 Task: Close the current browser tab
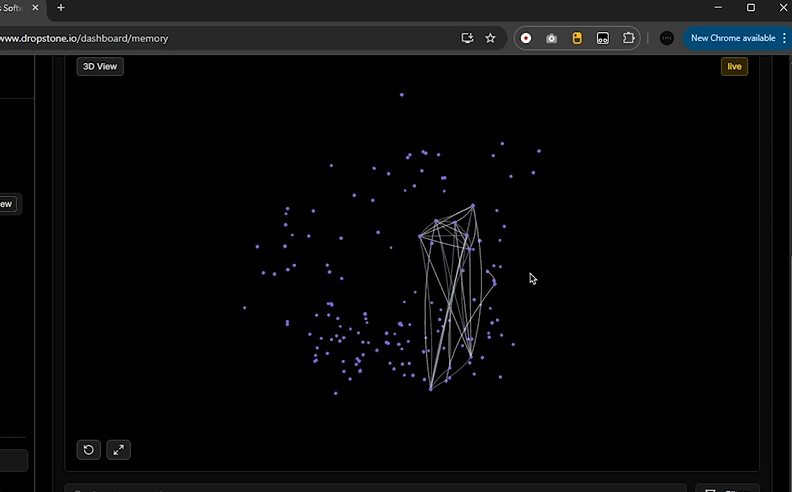tap(35, 8)
